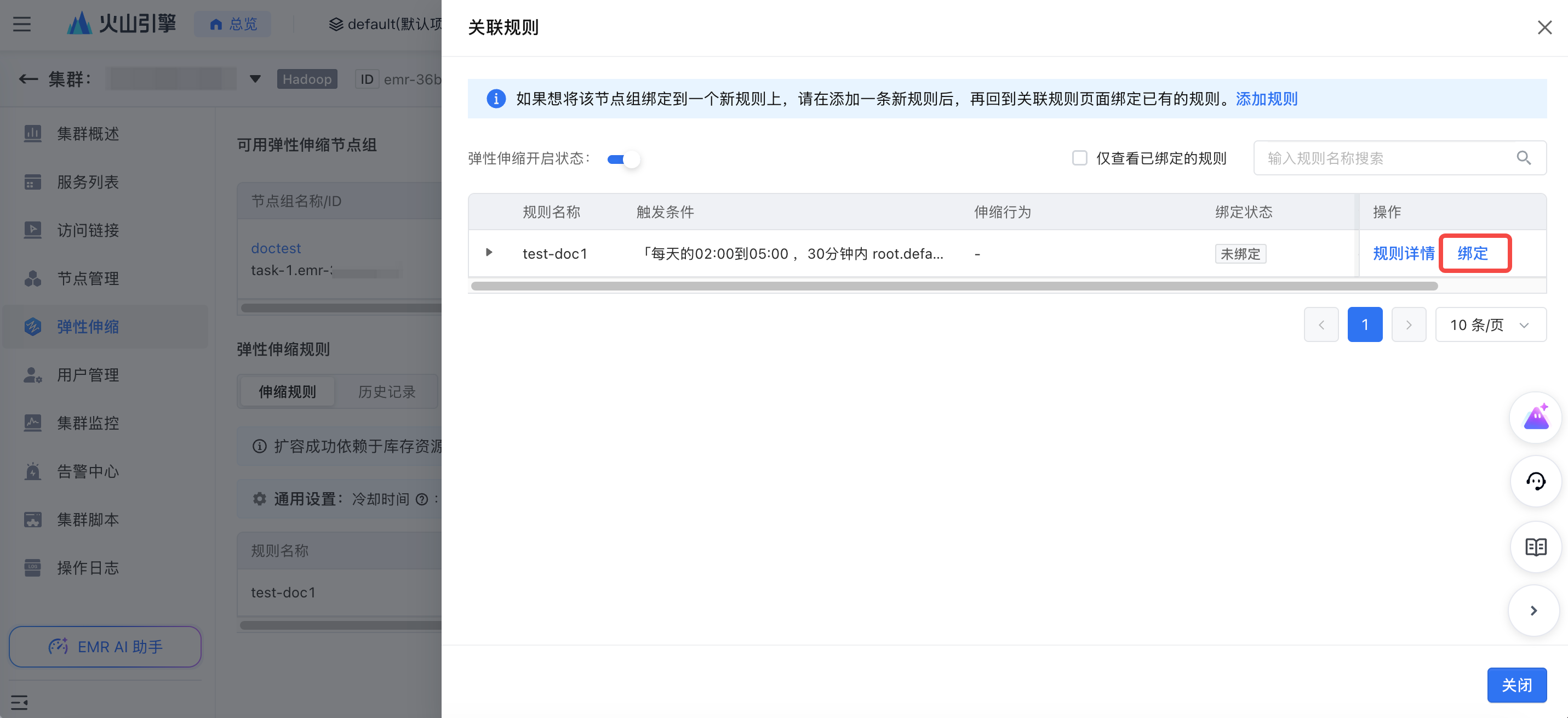Expand the floating side panel chevron

[x=1533, y=610]
